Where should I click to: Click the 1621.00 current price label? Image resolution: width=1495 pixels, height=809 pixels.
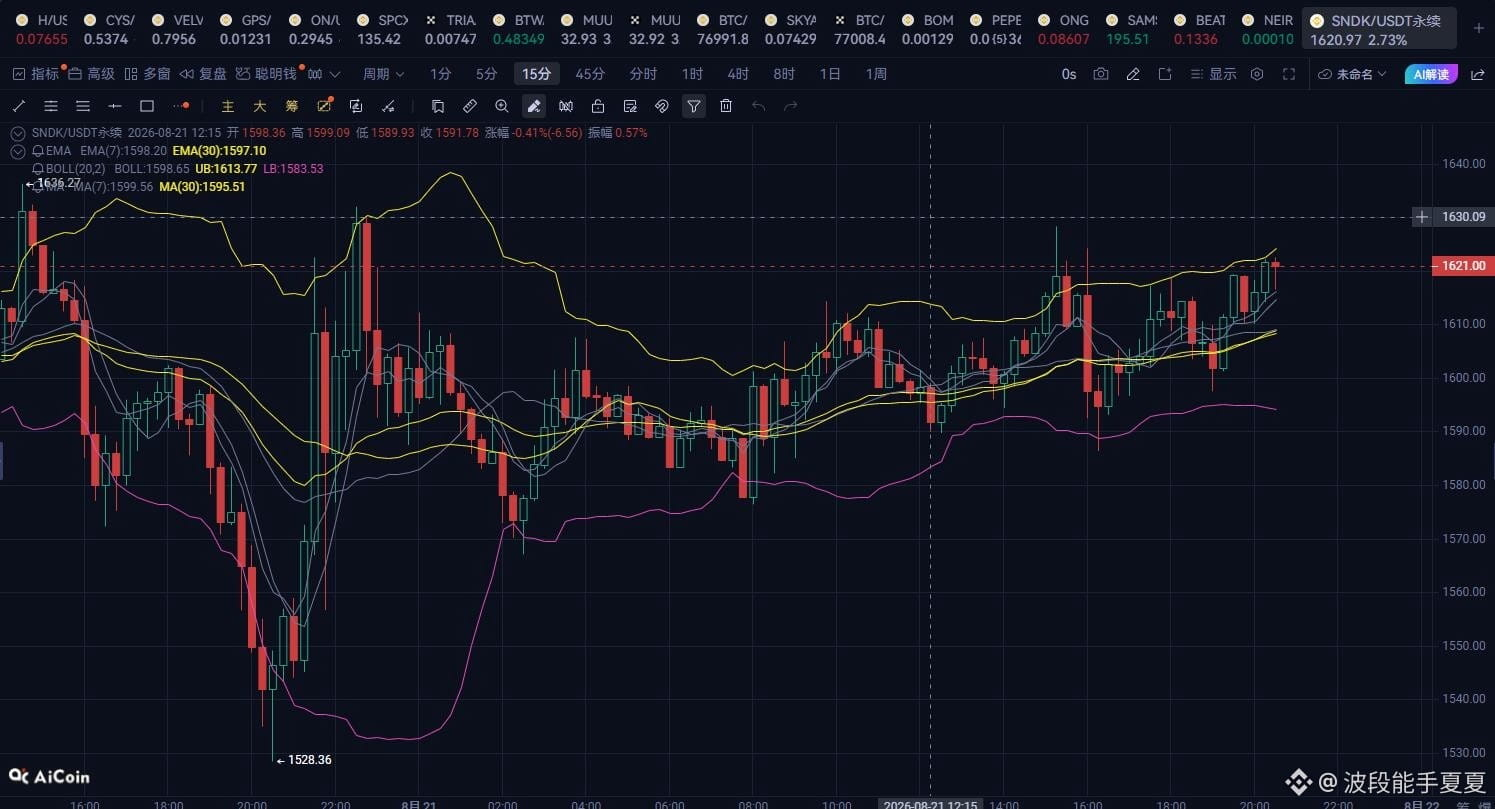pos(1463,266)
